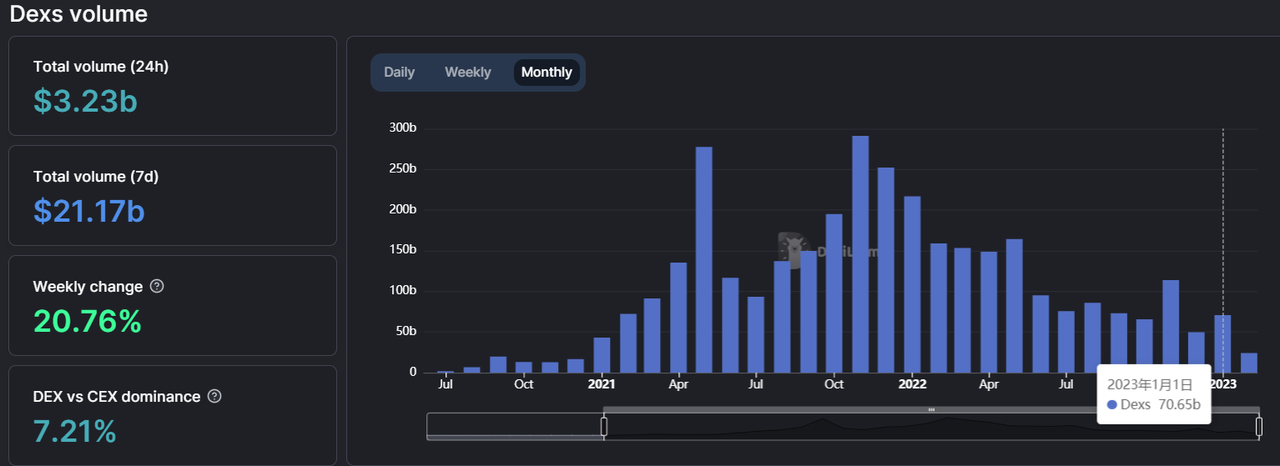Click unselected area of range slider at left
The width and height of the screenshot is (1280, 466).
[514, 426]
